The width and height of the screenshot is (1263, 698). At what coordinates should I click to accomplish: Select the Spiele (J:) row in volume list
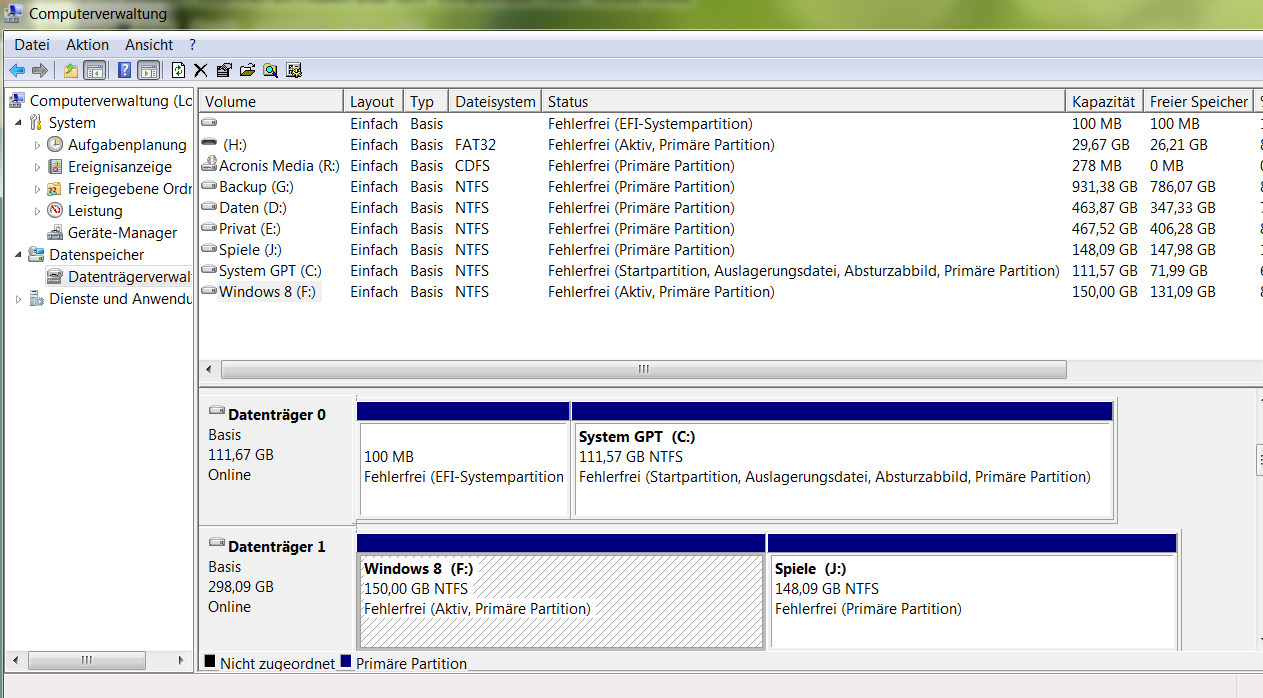pyautogui.click(x=730, y=250)
